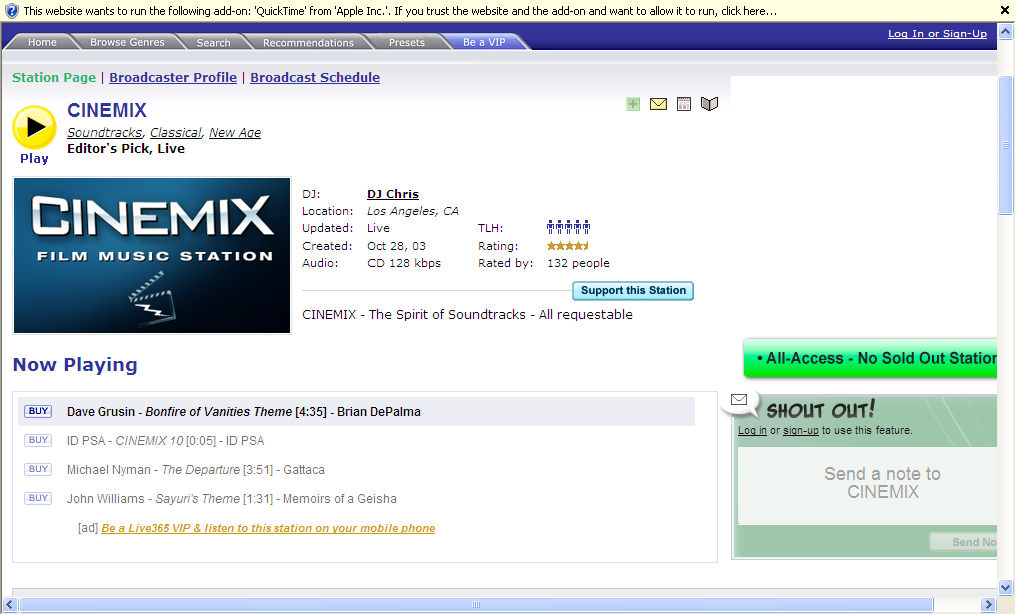Click the horizontal scrollbar right arrow
1016x615 pixels.
coord(988,605)
